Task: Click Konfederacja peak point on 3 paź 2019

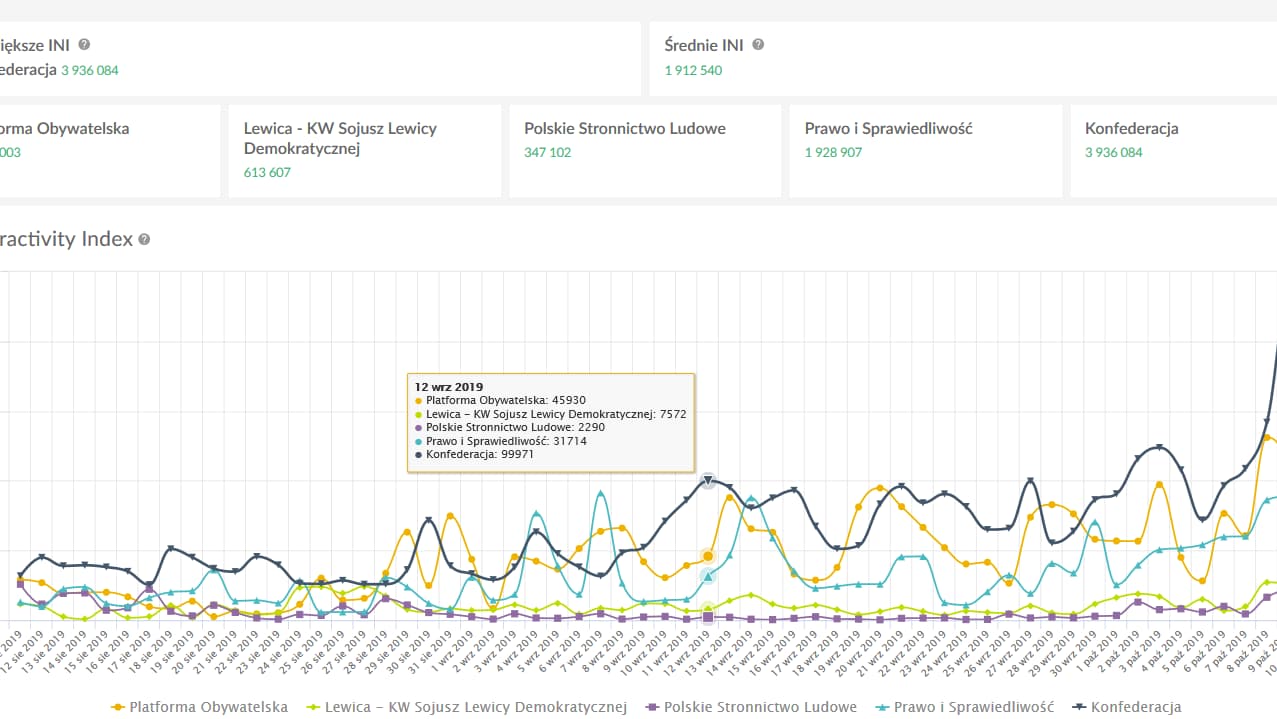Action: [x=1160, y=447]
